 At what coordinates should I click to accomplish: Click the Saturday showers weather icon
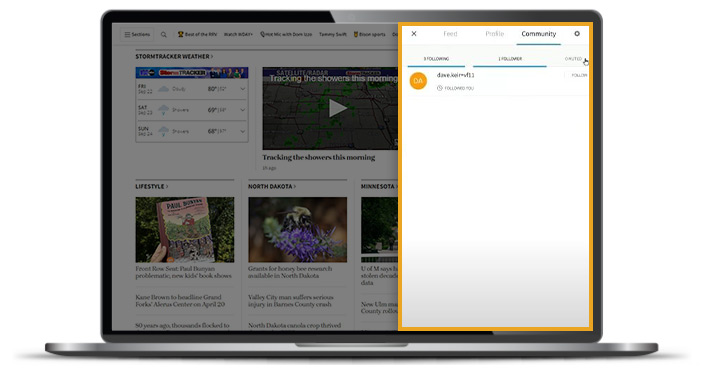(x=164, y=110)
